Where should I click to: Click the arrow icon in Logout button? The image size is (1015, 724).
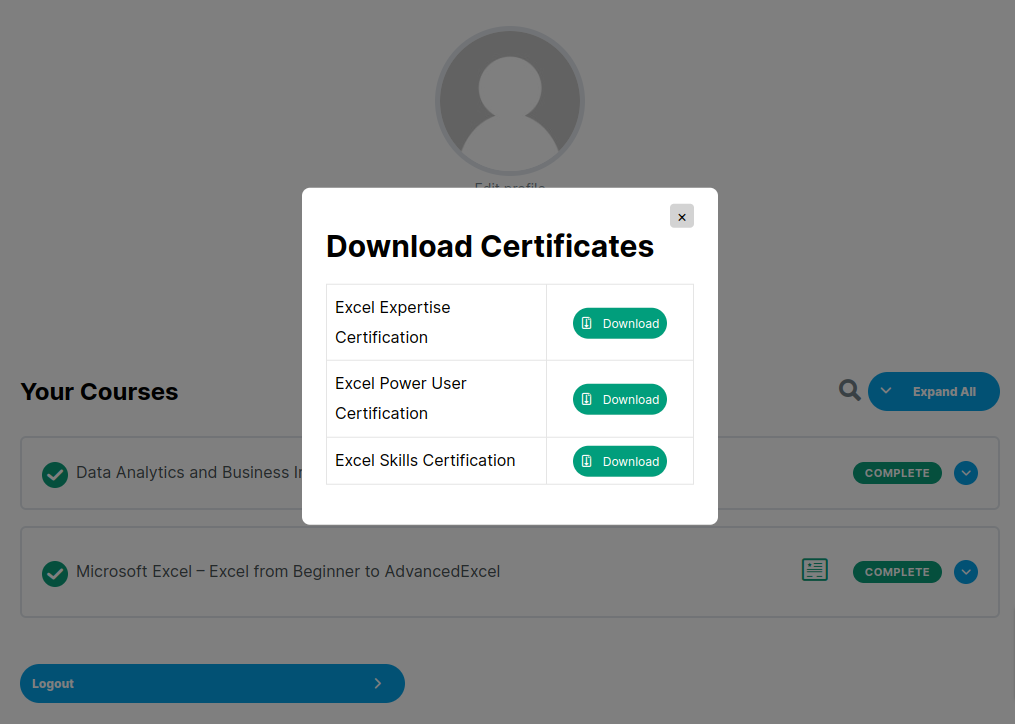tap(377, 683)
